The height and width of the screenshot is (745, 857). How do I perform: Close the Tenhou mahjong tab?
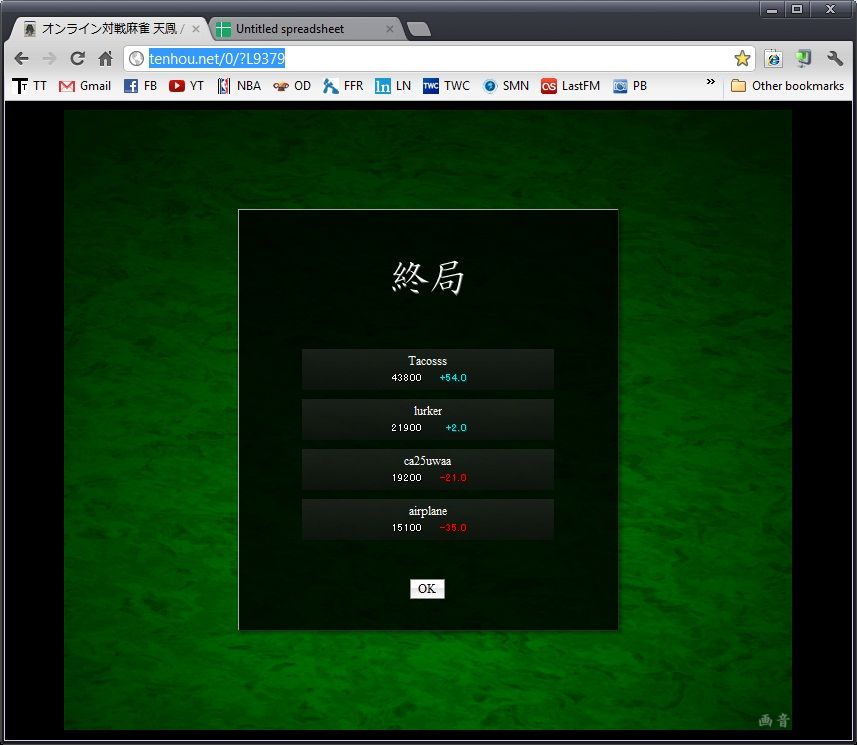[196, 29]
